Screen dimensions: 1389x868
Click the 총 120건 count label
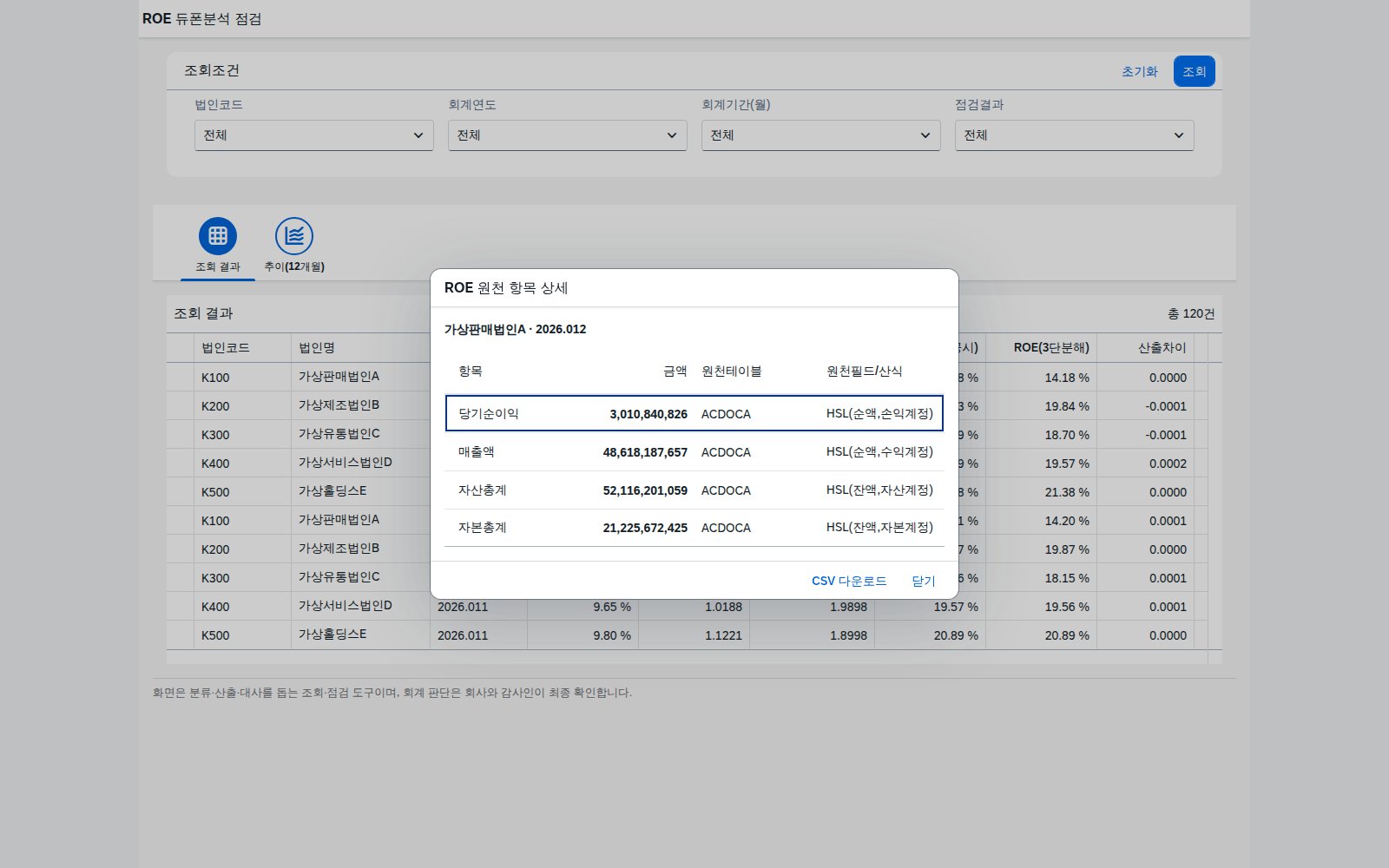(x=1191, y=313)
